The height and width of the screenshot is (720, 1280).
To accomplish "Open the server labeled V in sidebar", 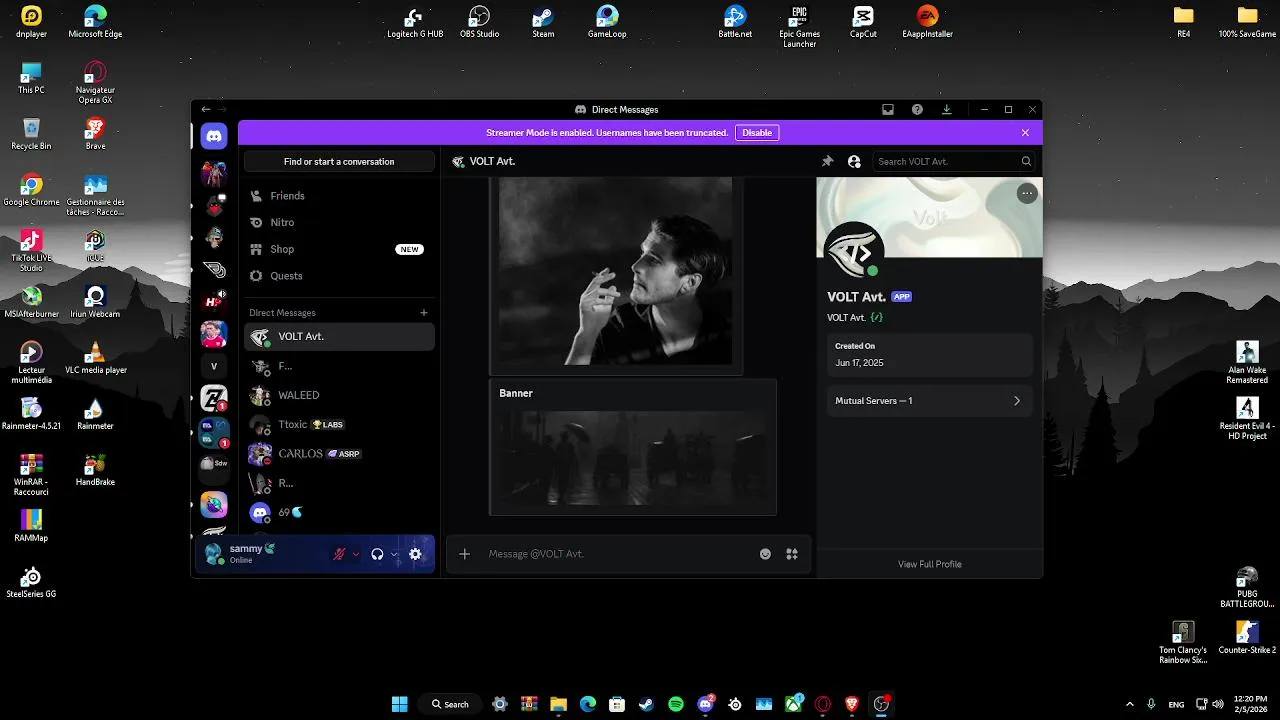I will pos(214,366).
